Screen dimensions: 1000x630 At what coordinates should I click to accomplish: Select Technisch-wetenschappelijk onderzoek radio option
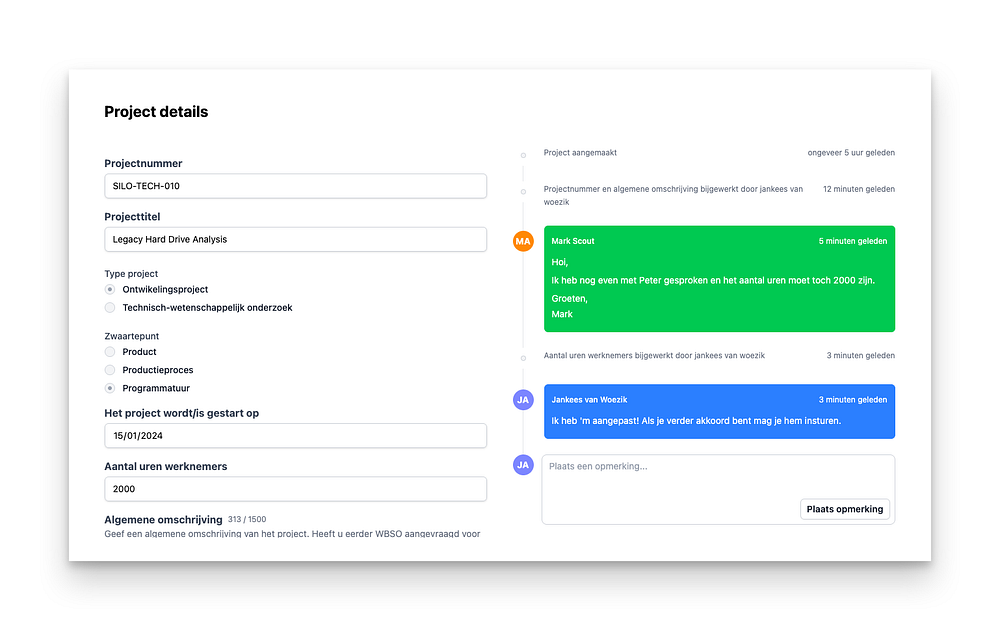[110, 307]
